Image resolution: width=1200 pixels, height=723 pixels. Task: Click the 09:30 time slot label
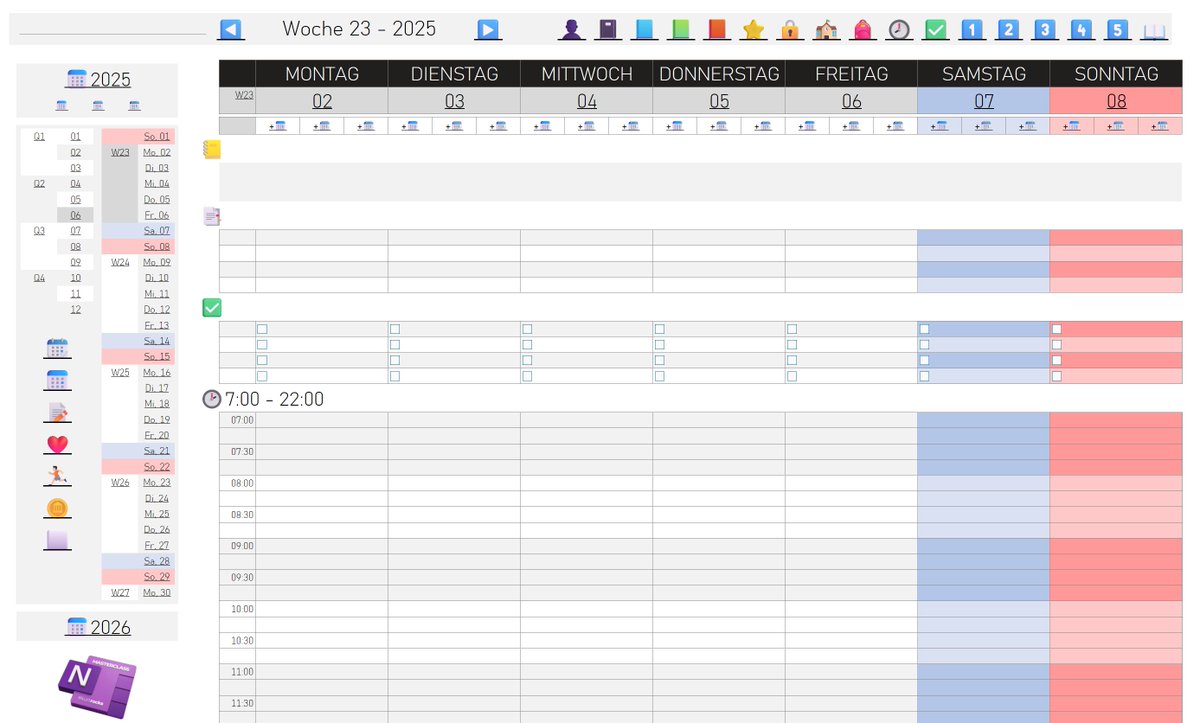(242, 577)
